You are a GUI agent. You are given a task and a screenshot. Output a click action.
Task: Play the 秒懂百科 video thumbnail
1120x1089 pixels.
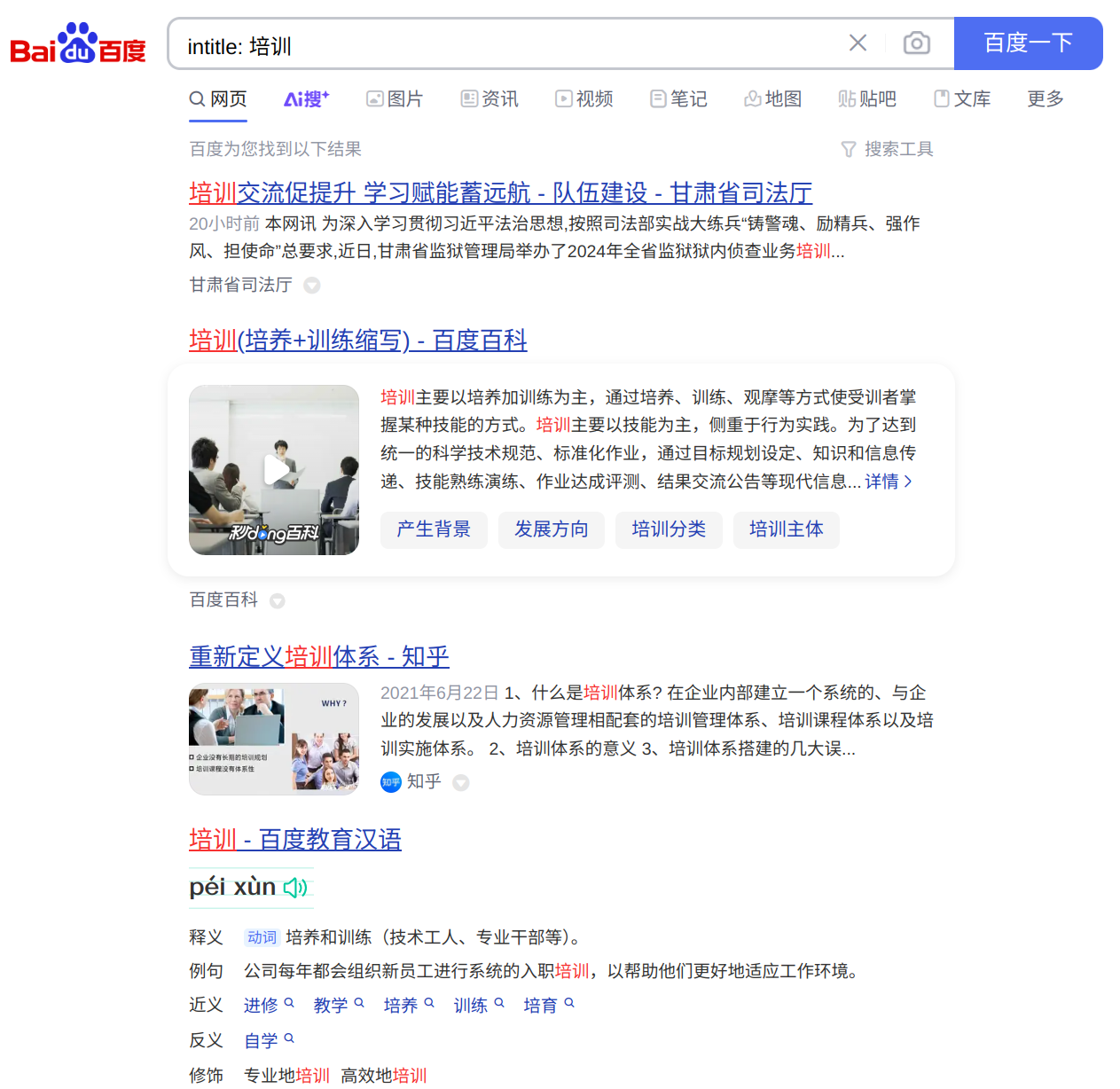coord(274,470)
